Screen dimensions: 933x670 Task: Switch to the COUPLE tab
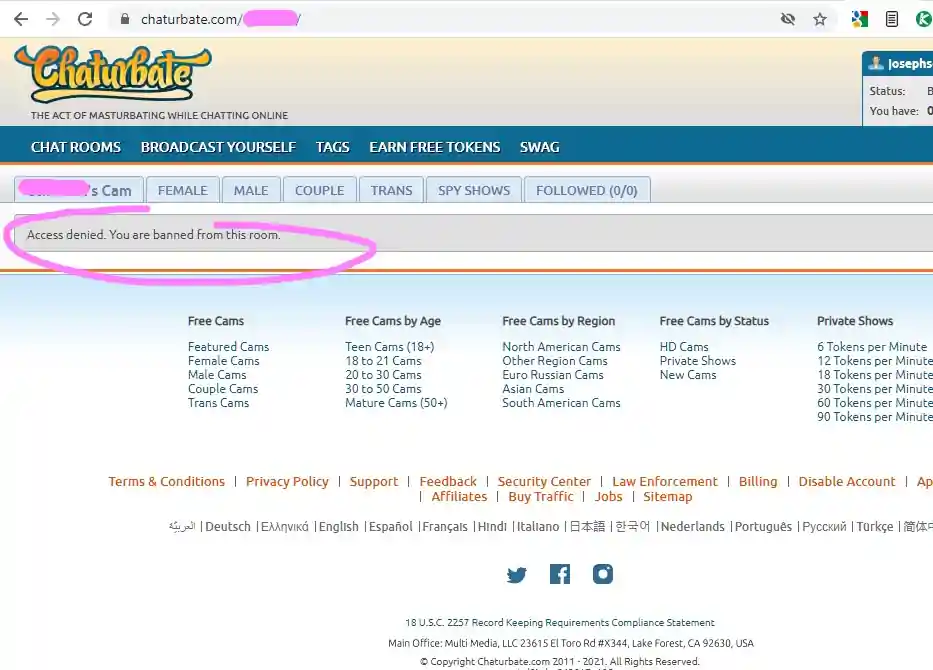point(320,190)
